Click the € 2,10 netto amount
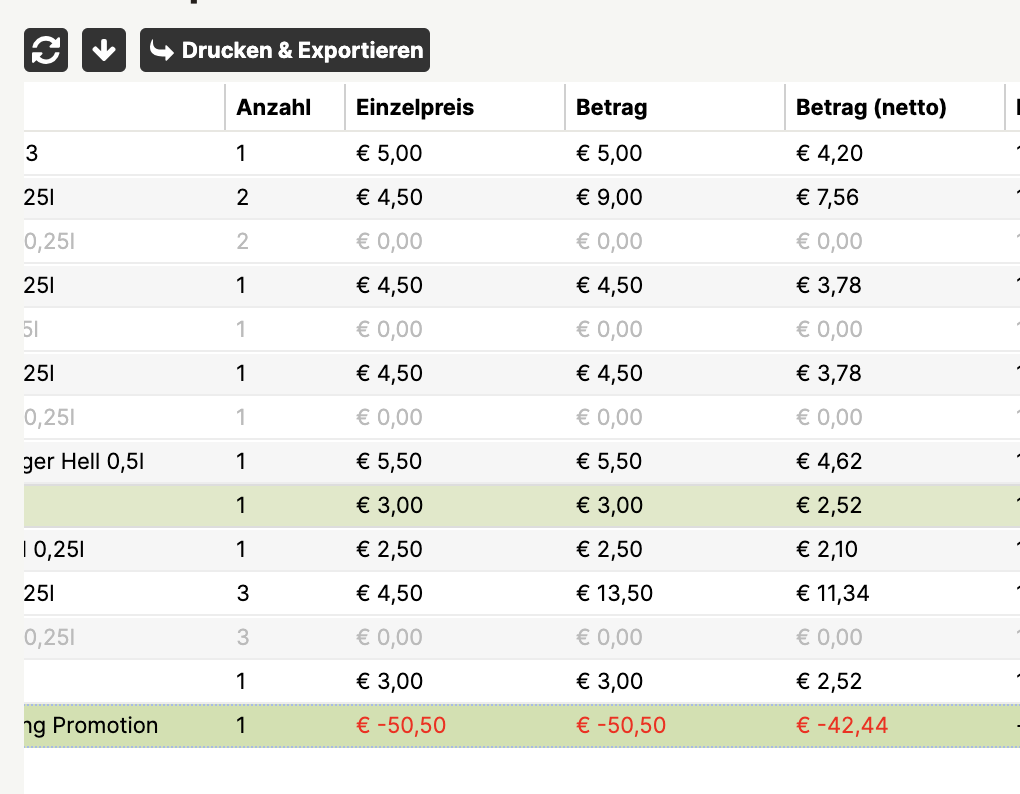Image resolution: width=1020 pixels, height=794 pixels. [827, 549]
